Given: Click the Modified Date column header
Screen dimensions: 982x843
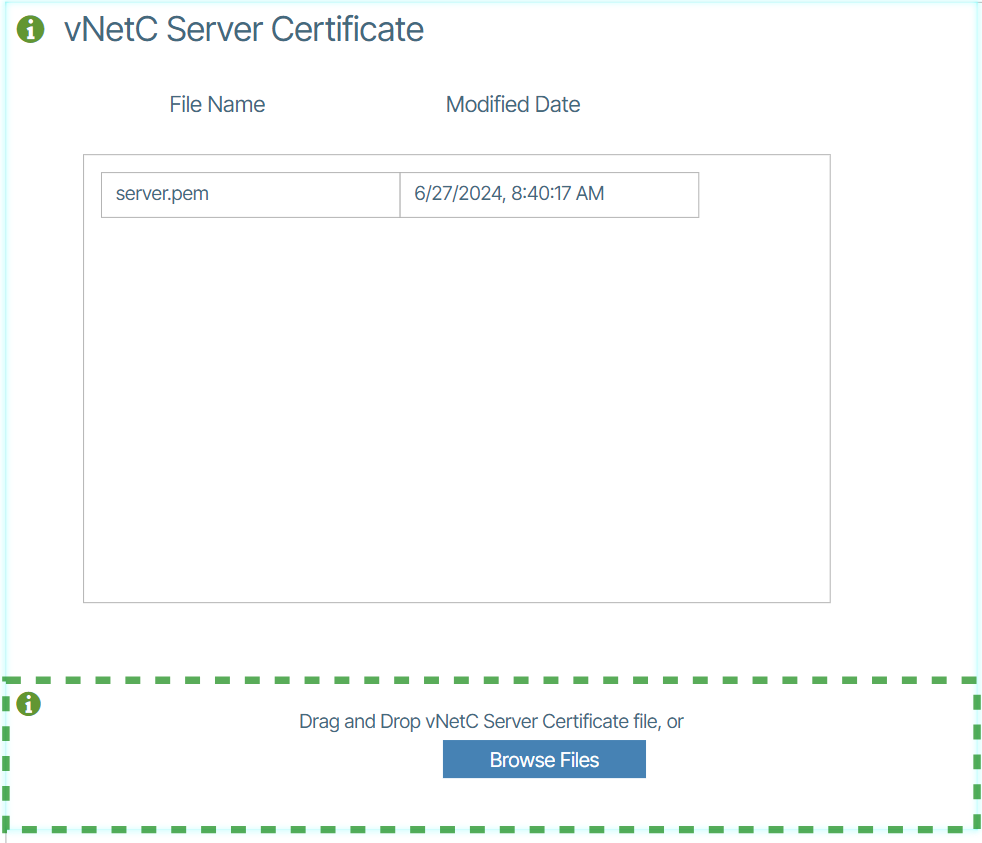Looking at the screenshot, I should (x=512, y=105).
